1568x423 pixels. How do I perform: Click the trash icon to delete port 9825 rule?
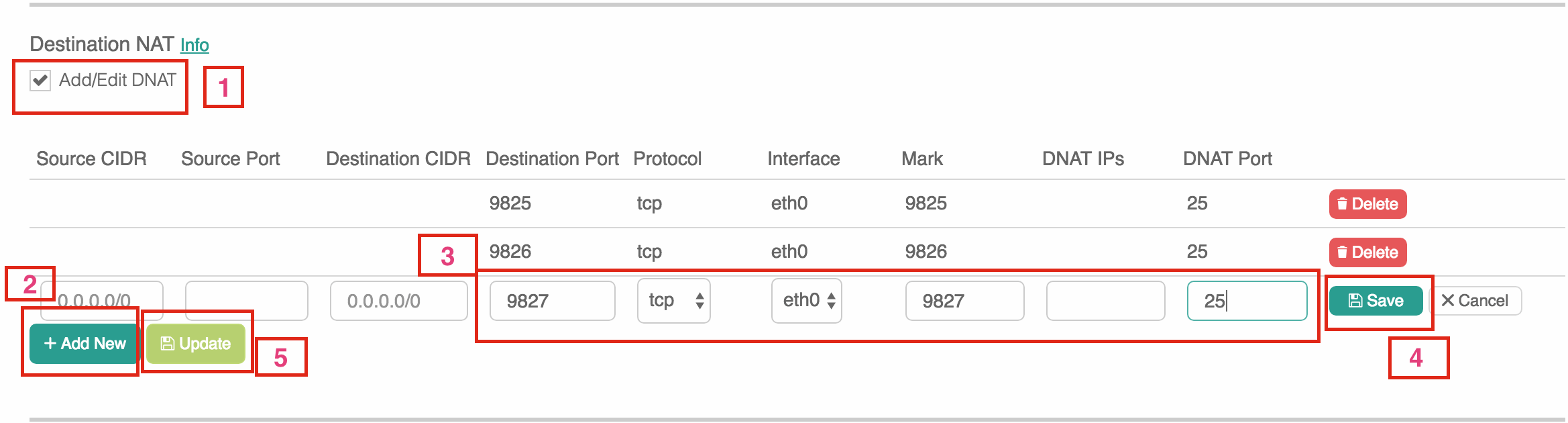pyautogui.click(x=1343, y=204)
